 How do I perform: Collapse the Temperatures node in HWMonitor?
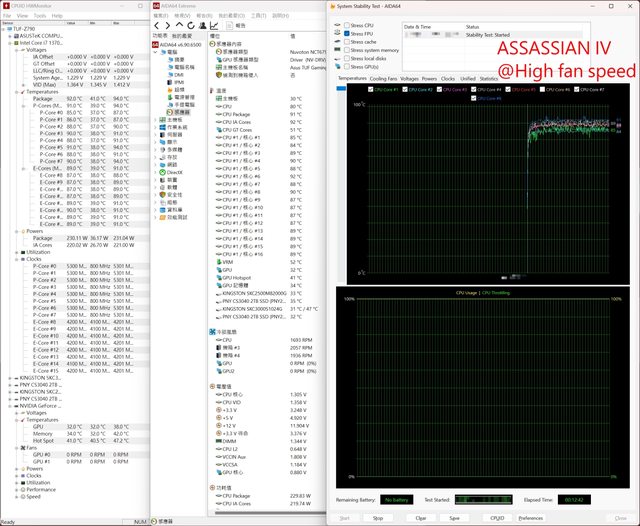click(x=17, y=91)
